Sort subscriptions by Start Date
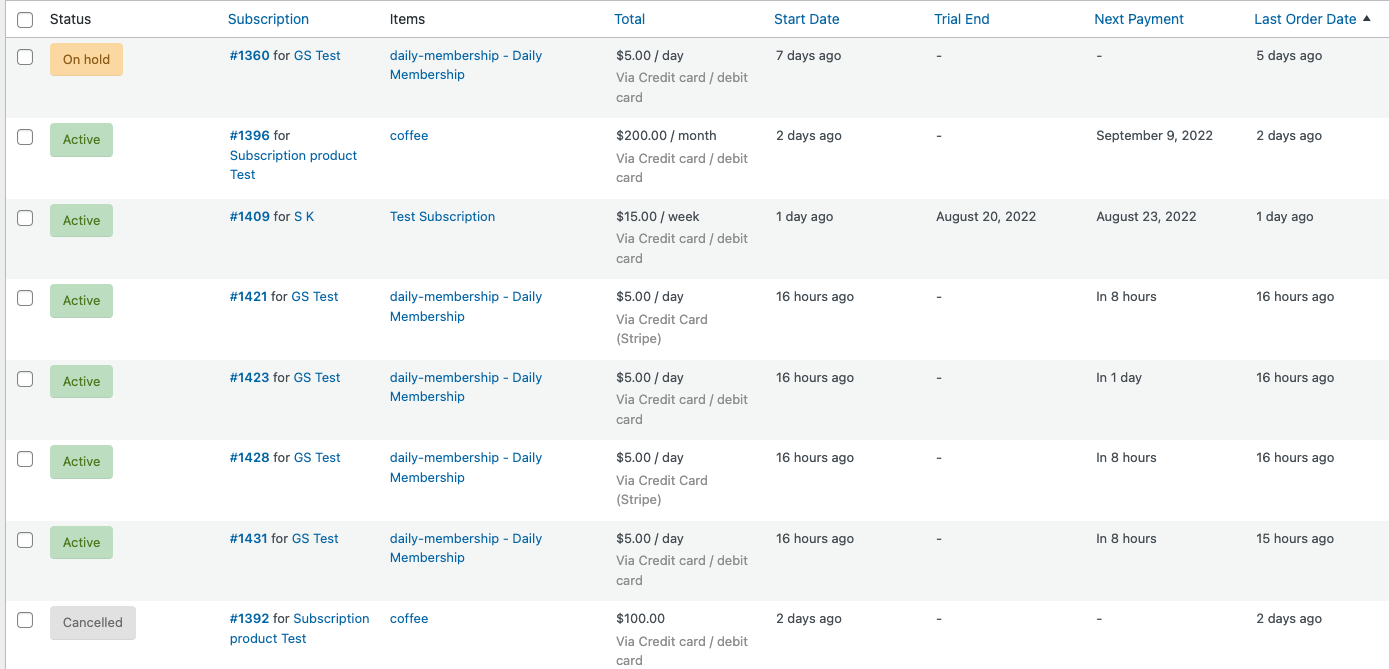Viewport: 1389px width, 669px height. (807, 19)
